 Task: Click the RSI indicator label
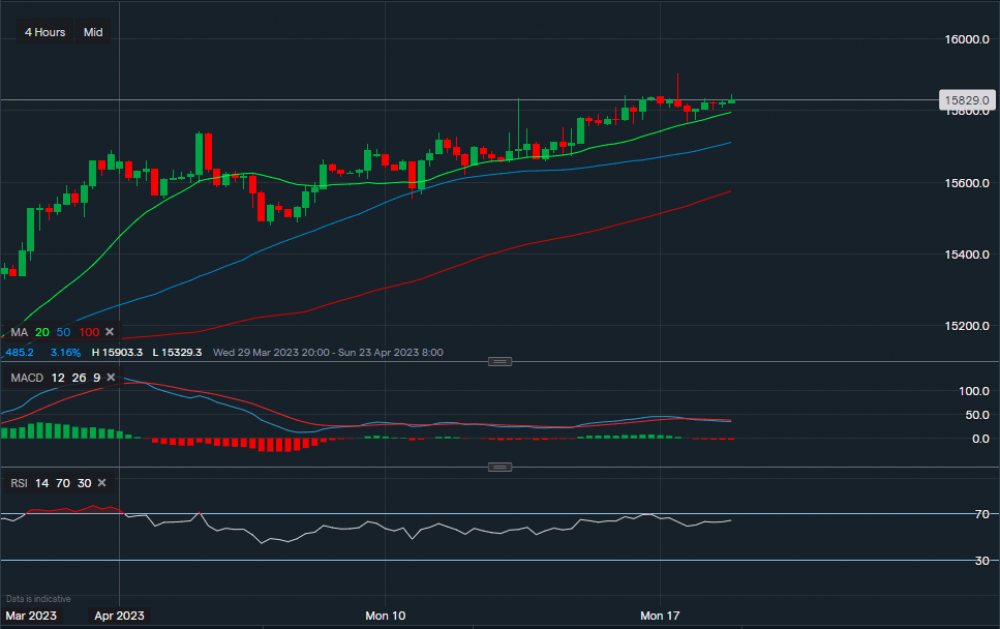(19, 483)
